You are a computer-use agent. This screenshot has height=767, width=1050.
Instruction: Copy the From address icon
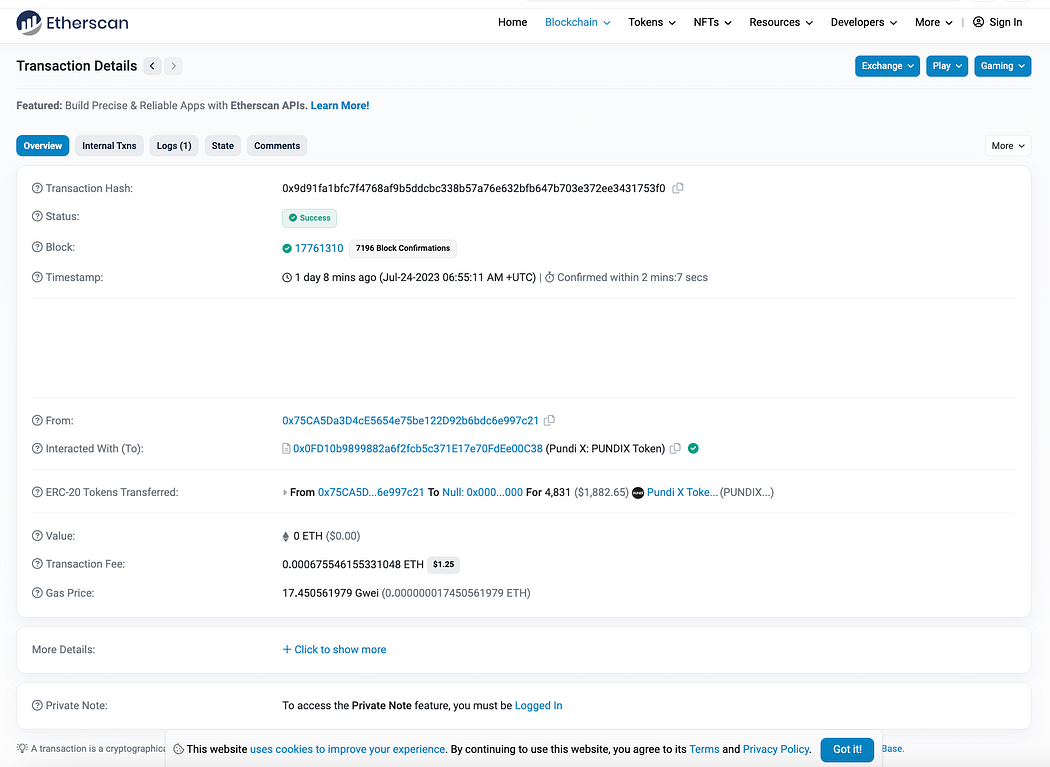pyautogui.click(x=549, y=421)
